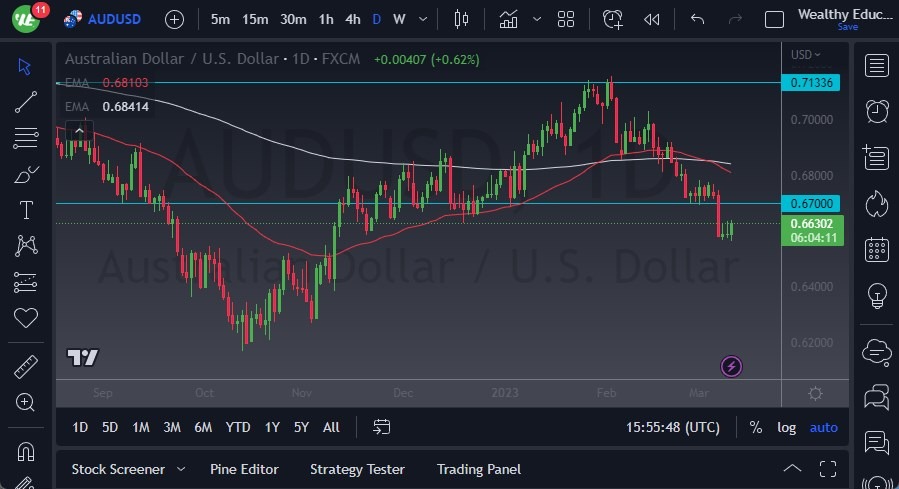Toggle auto scale for price axis
The image size is (899, 489).
pyautogui.click(x=823, y=427)
